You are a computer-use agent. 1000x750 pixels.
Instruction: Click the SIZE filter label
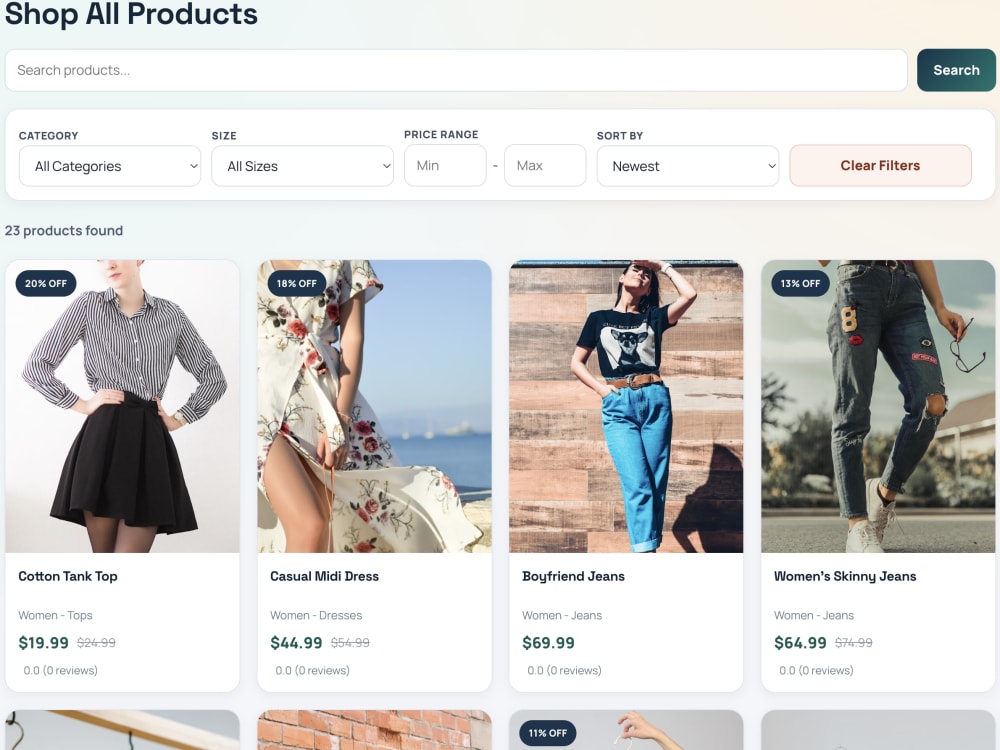pos(224,136)
